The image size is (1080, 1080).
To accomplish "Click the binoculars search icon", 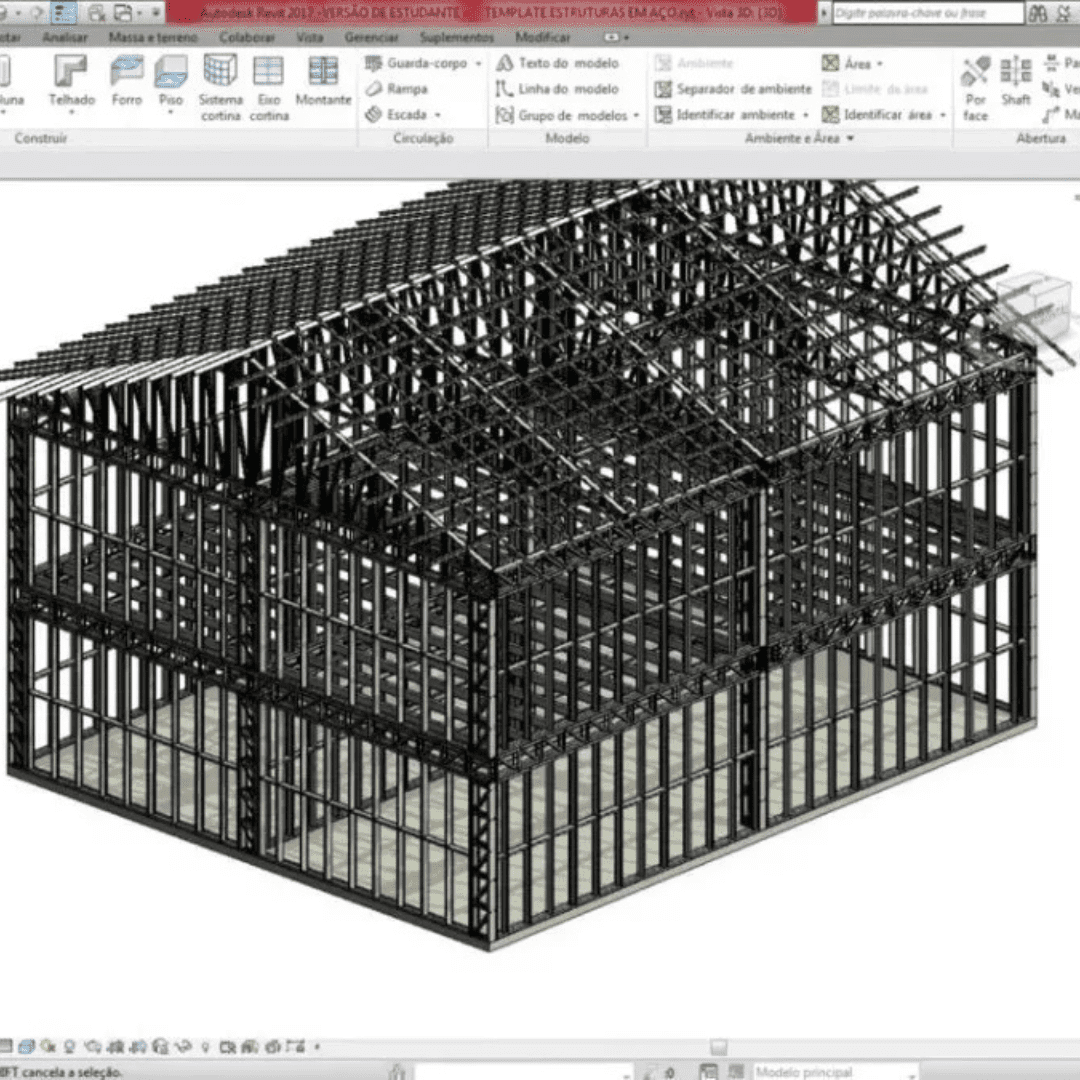I will coord(1038,13).
